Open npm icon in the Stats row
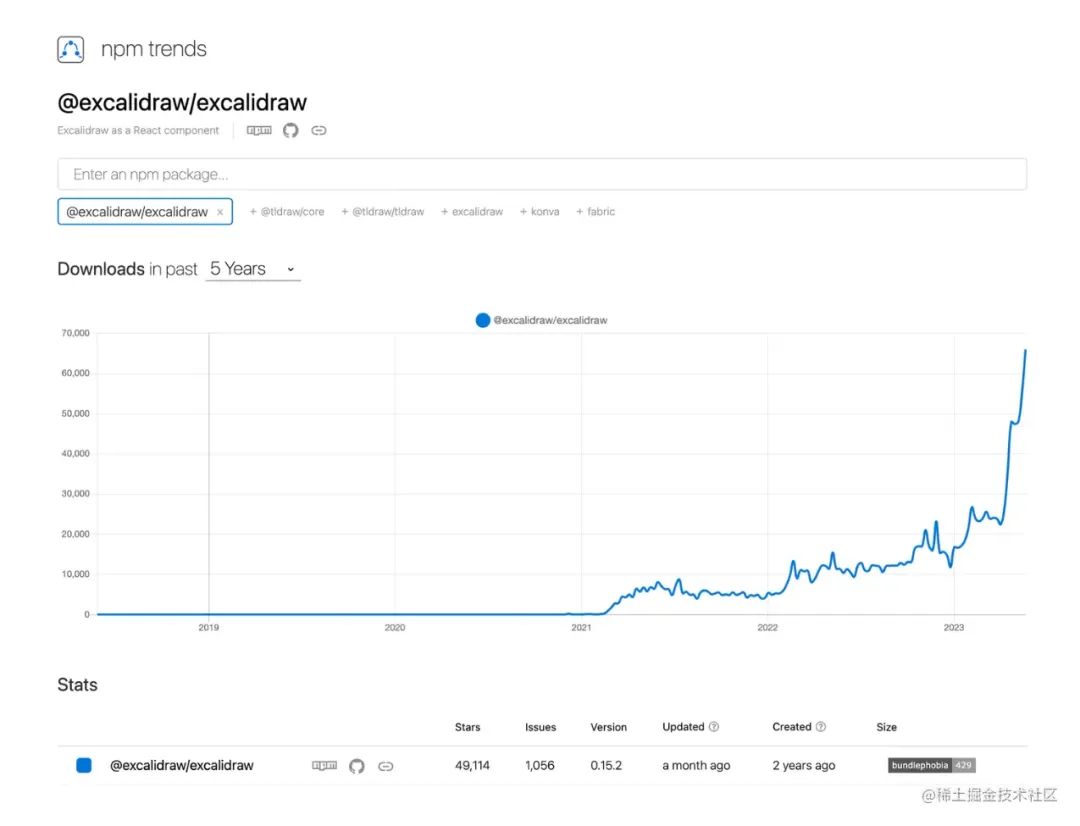The image size is (1080, 826). click(x=324, y=765)
